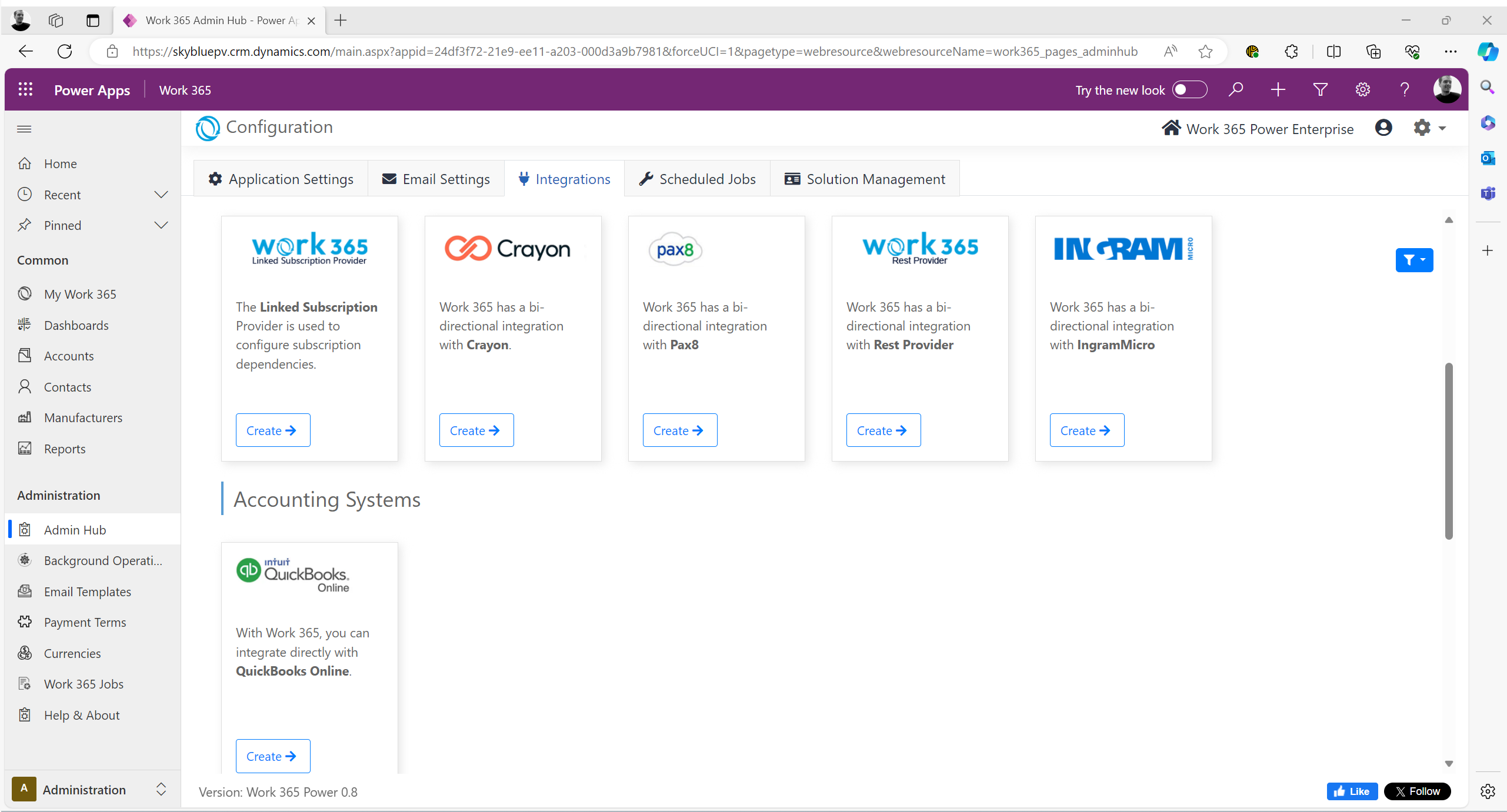Expand the Recent section chevron
Viewport: 1507px width, 812px height.
click(161, 195)
